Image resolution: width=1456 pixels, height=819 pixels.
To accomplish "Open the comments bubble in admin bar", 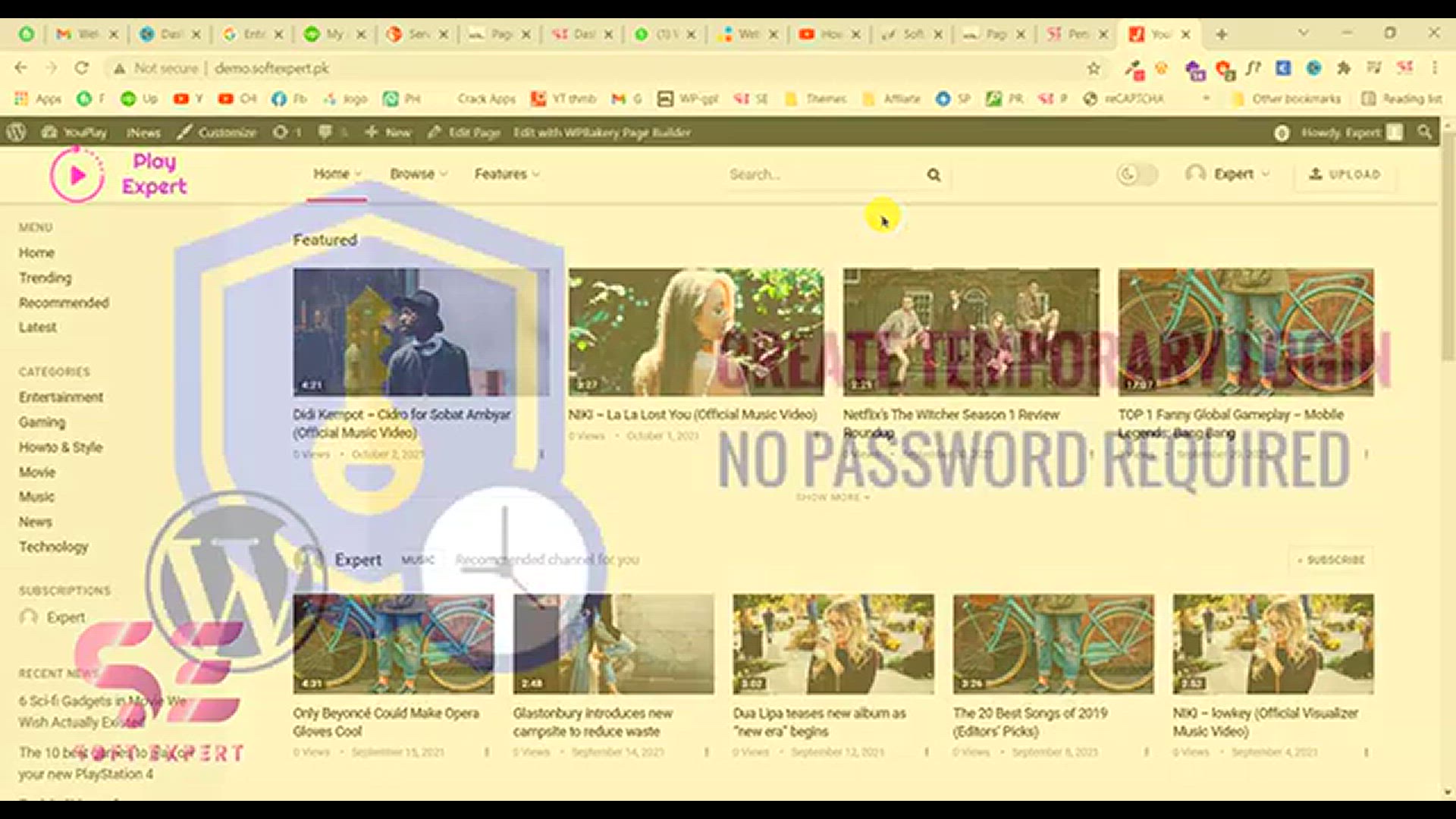I will point(332,132).
